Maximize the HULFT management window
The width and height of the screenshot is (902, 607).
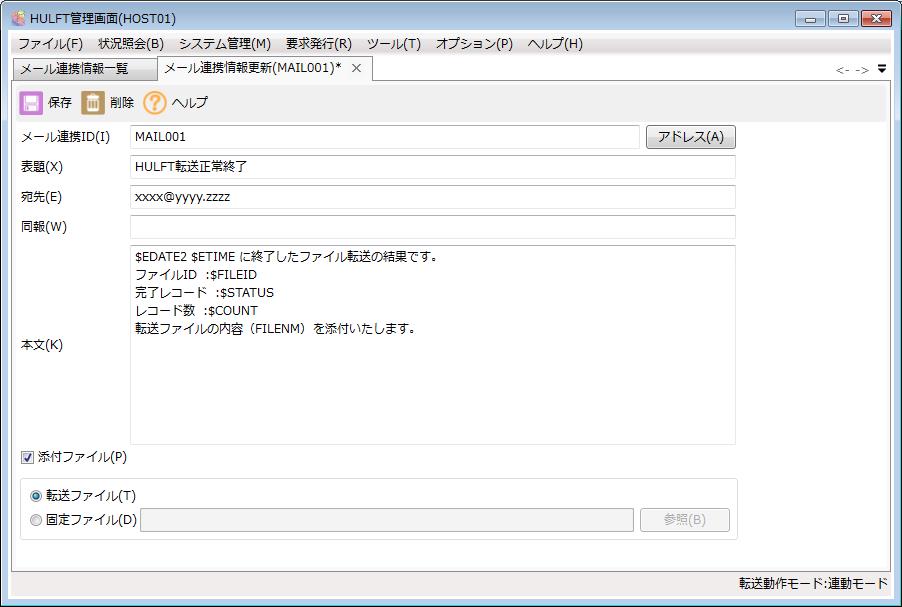click(843, 19)
